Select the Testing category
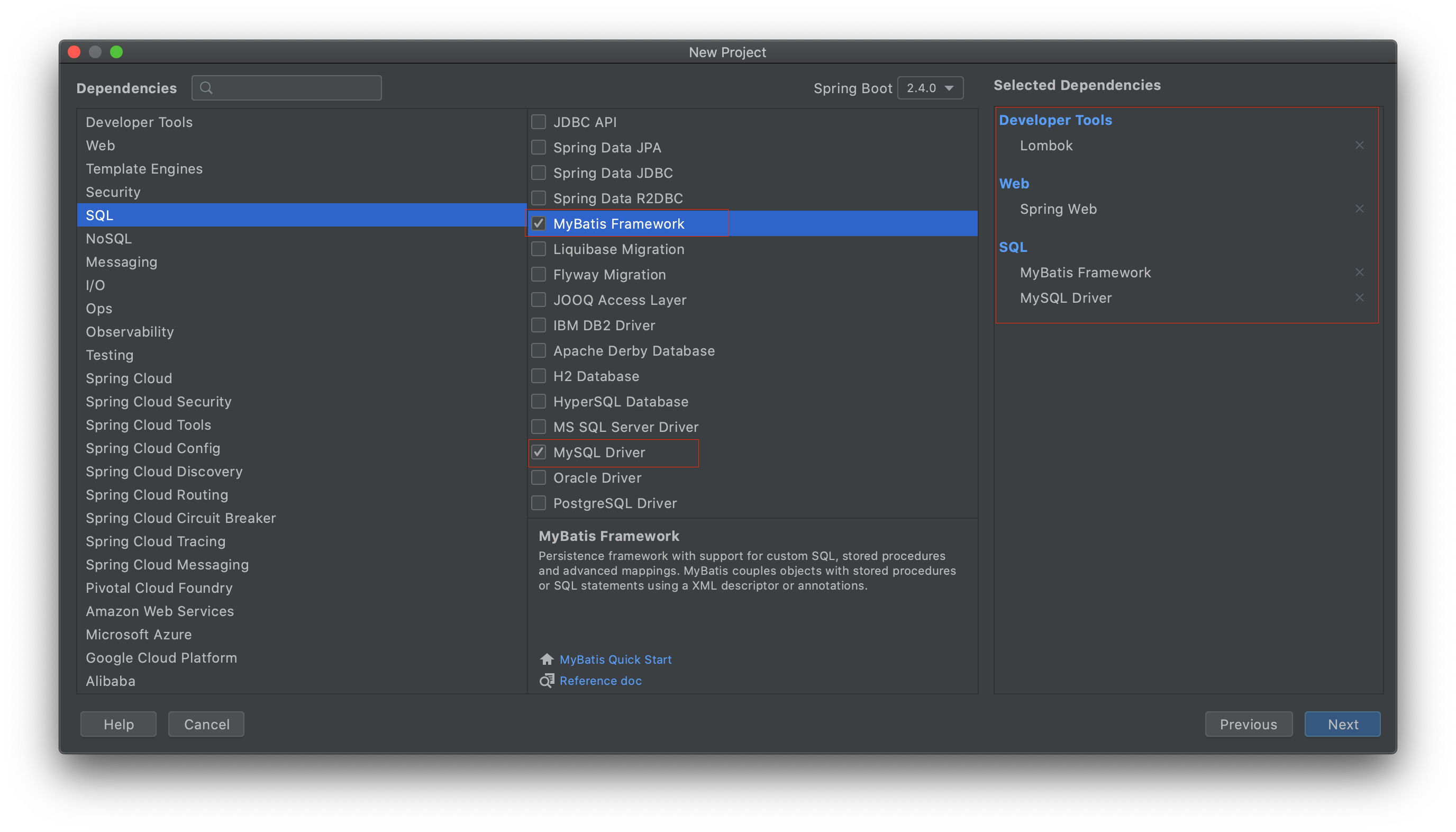Screen dimensions: 1456x832 pos(302,355)
